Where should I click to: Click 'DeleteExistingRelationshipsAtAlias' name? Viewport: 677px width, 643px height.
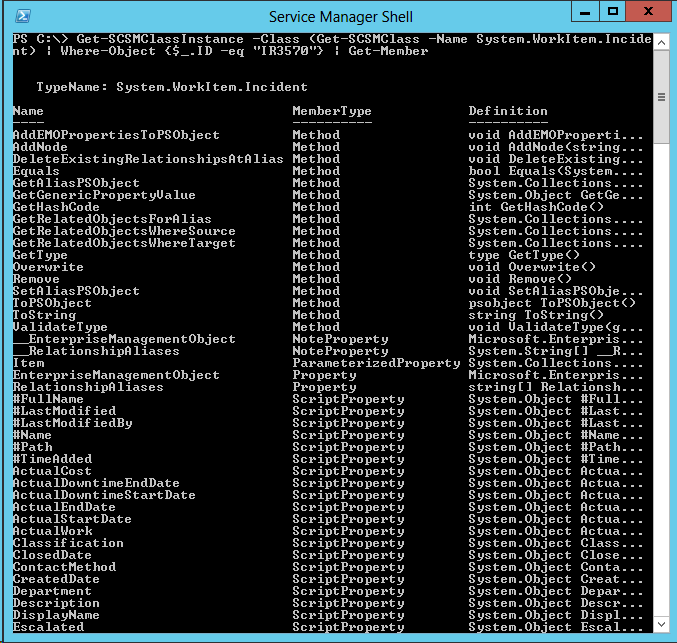point(148,159)
